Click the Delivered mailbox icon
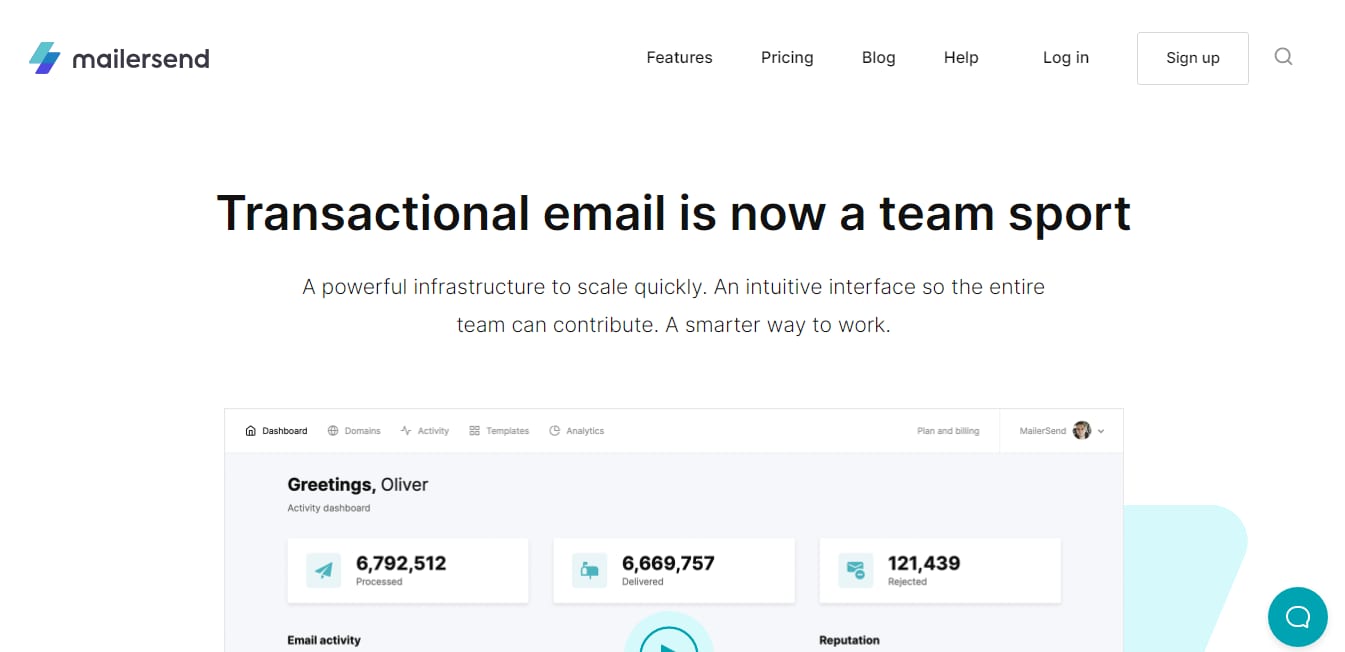1345x652 pixels. click(589, 570)
